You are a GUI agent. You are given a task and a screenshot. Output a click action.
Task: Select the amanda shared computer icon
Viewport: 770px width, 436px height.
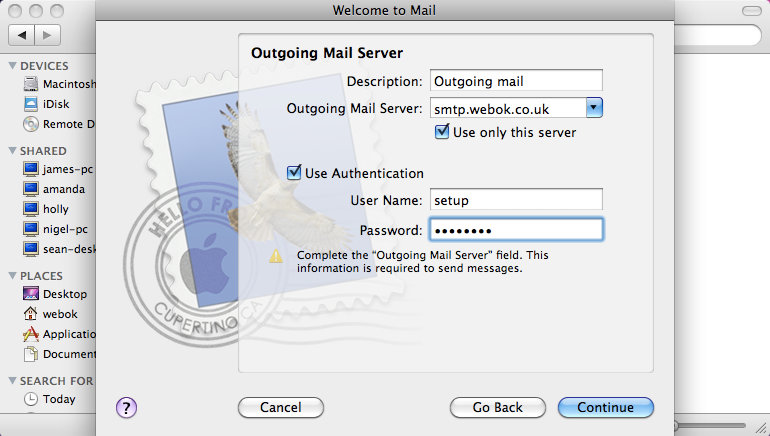tap(30, 189)
